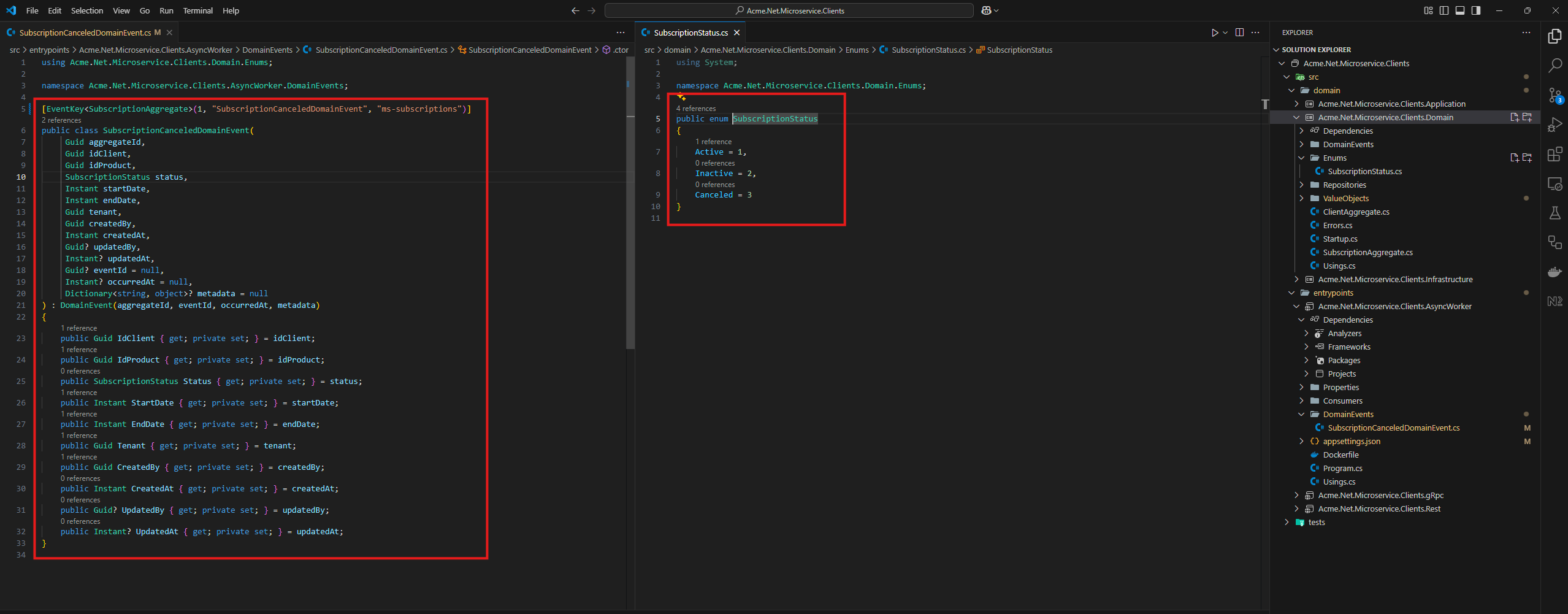This screenshot has height=614, width=1568.
Task: Open the Extensions view
Action: 1555,154
